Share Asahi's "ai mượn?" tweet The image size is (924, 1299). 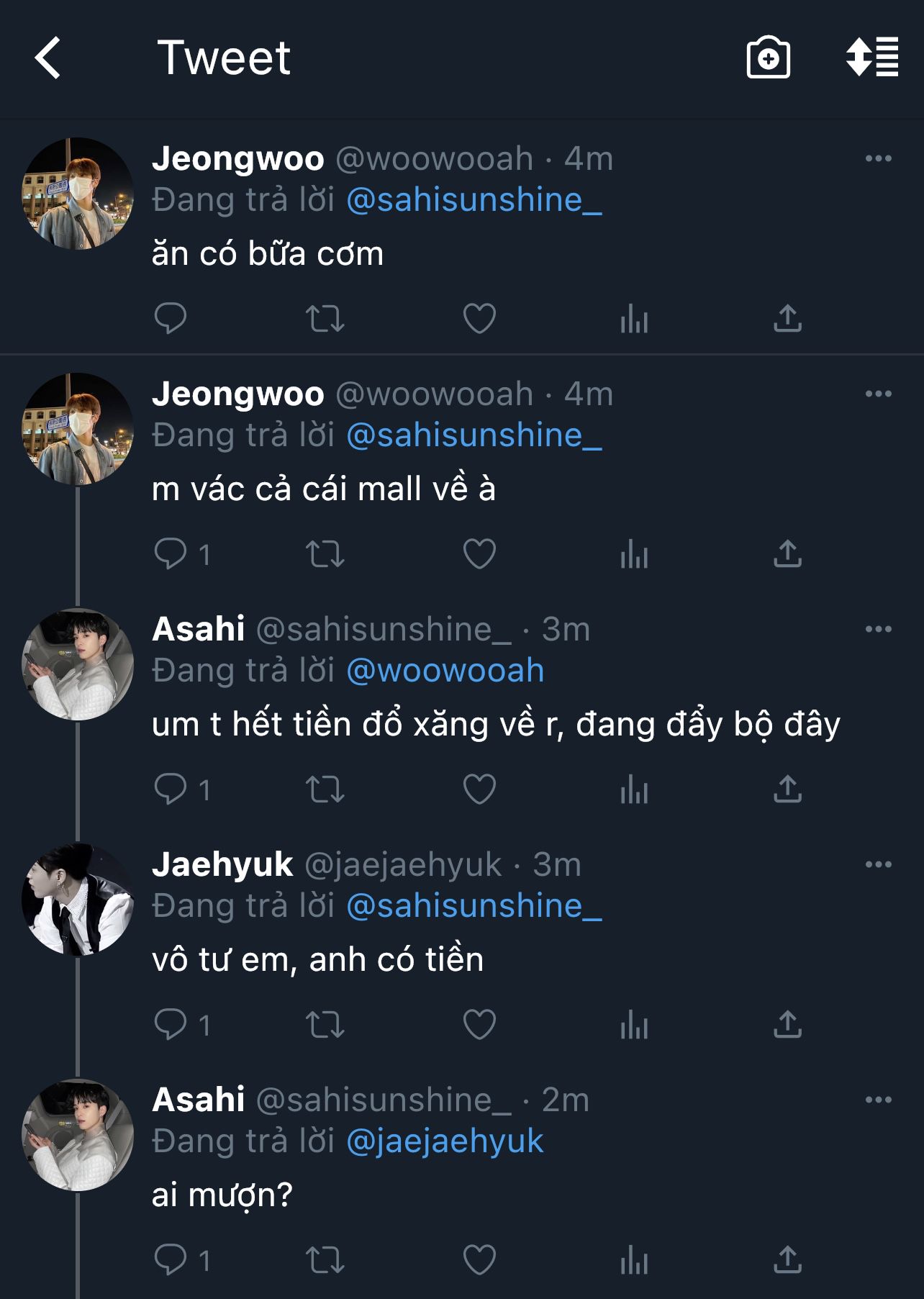[x=787, y=1259]
